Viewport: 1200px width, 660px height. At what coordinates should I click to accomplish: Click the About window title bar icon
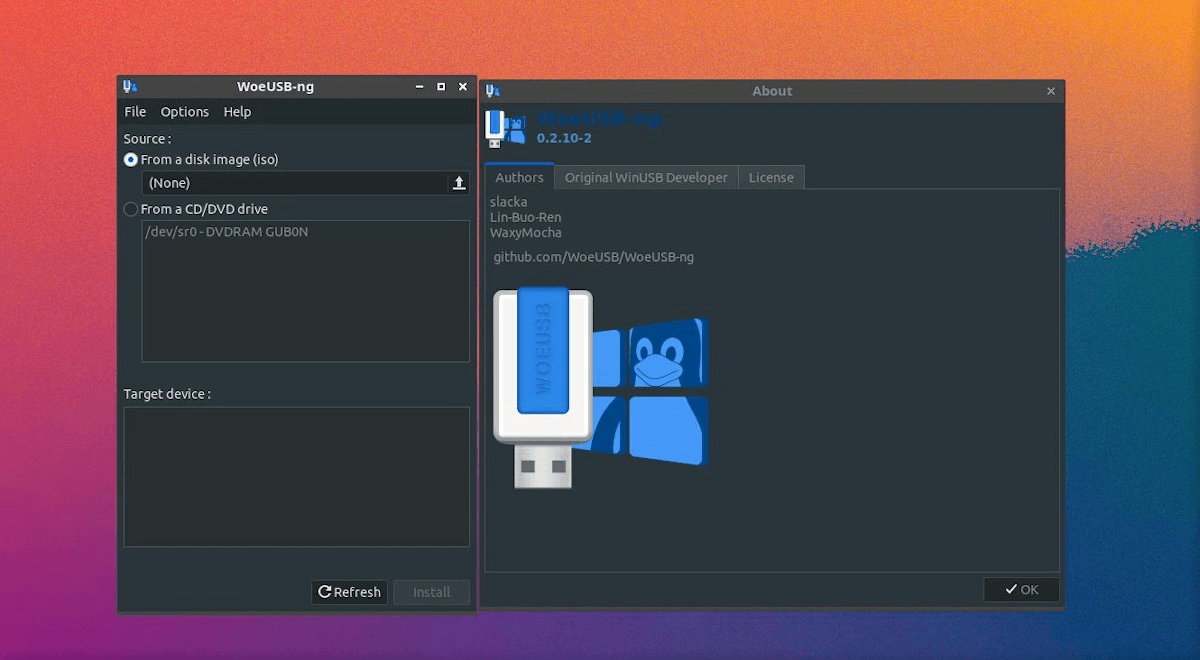tap(492, 91)
